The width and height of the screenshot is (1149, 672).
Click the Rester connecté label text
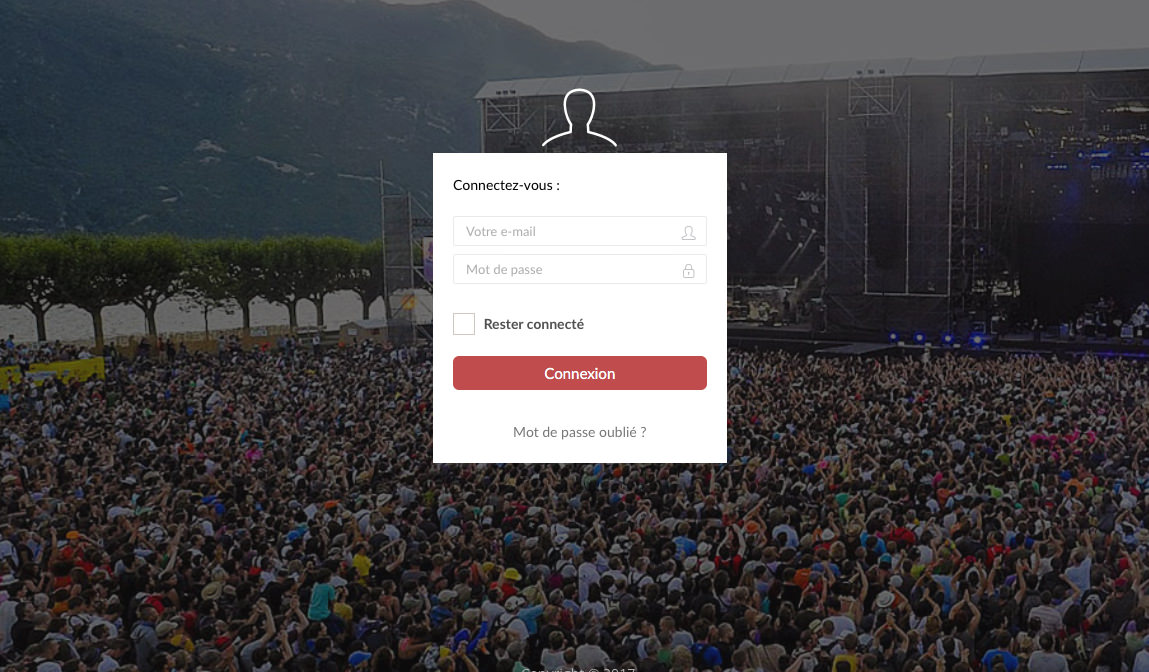click(533, 324)
